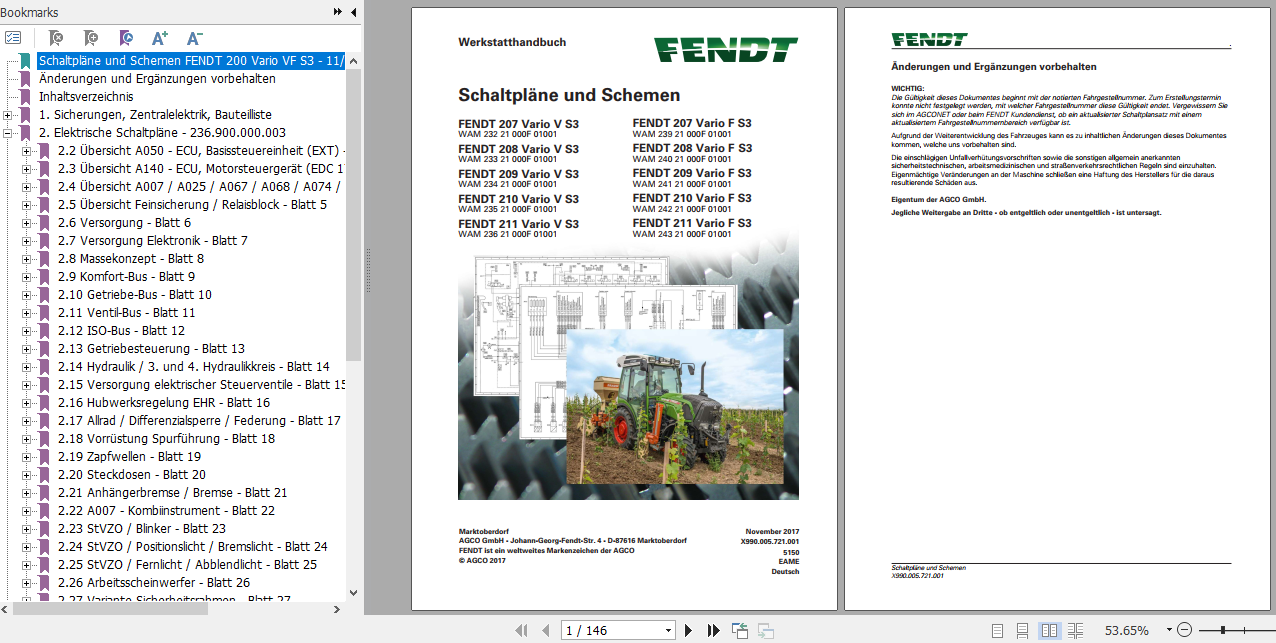1276x643 pixels.
Task: Click the zoom out minus button
Action: click(x=1185, y=630)
